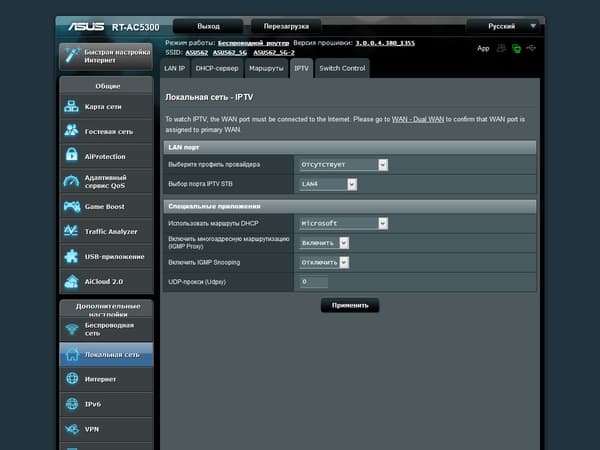This screenshot has width=600, height=450.
Task: Click the Быстрая настройка Интернет label
Action: coord(117,56)
